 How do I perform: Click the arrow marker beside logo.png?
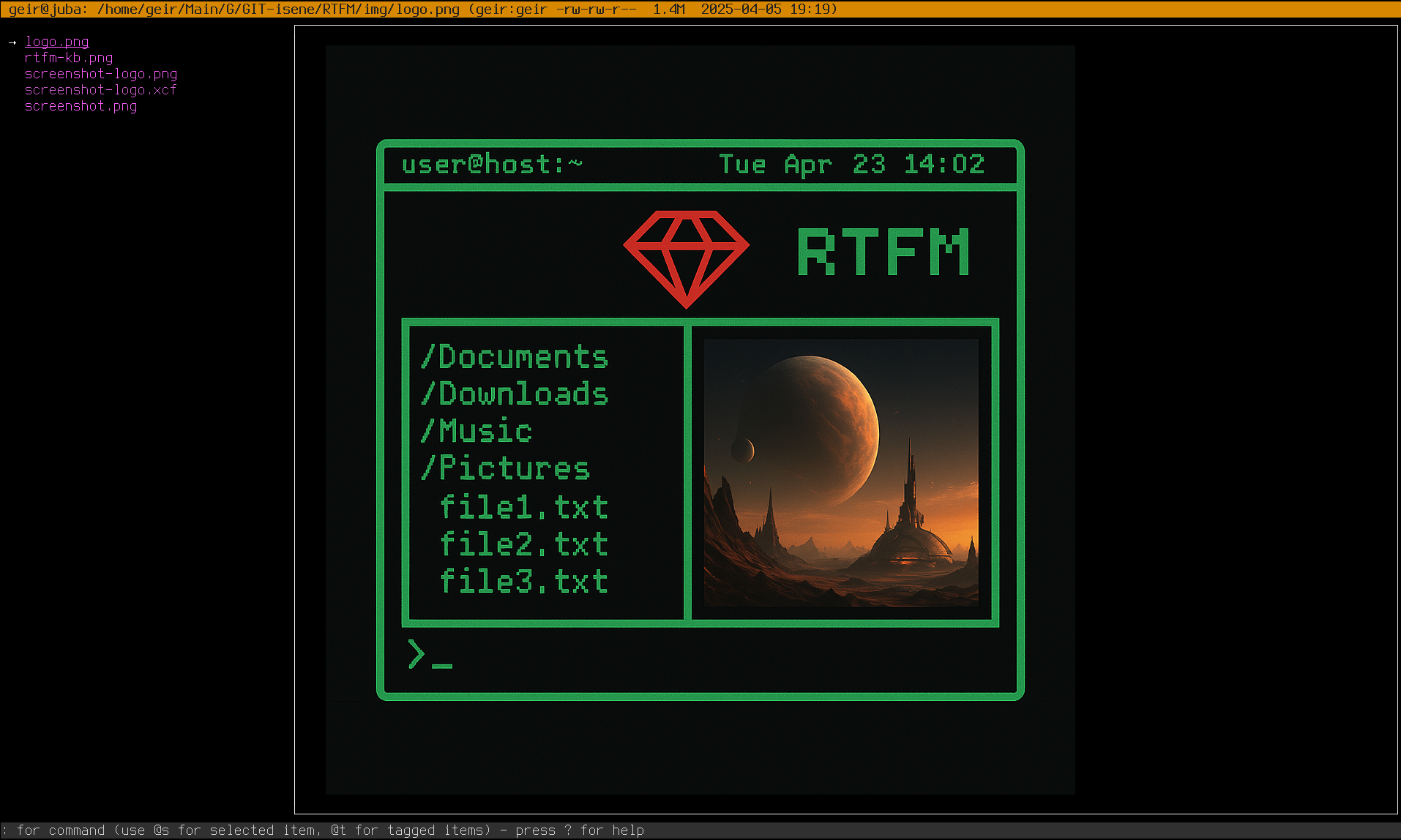tap(12, 42)
